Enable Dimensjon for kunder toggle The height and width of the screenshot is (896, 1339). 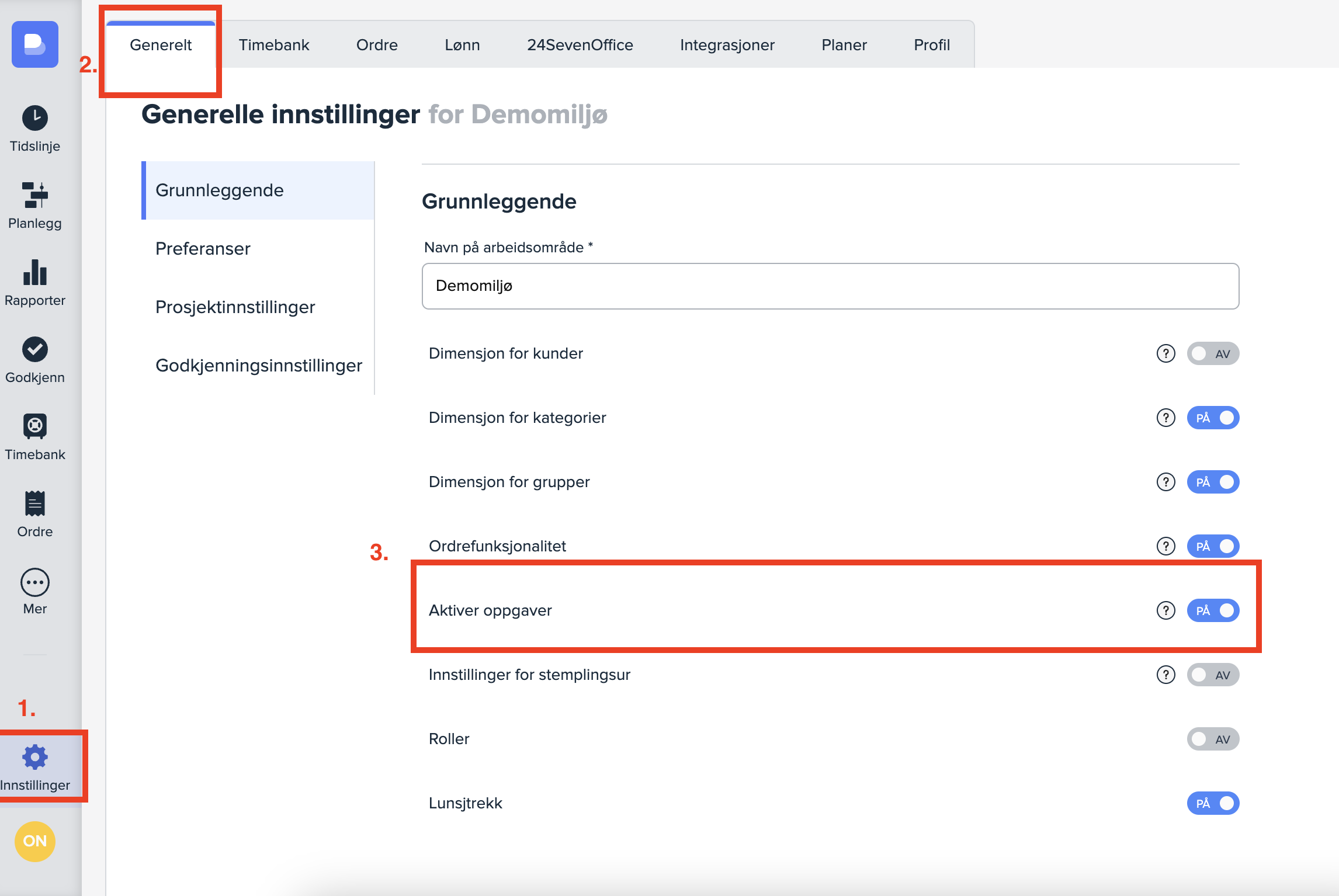(x=1213, y=353)
